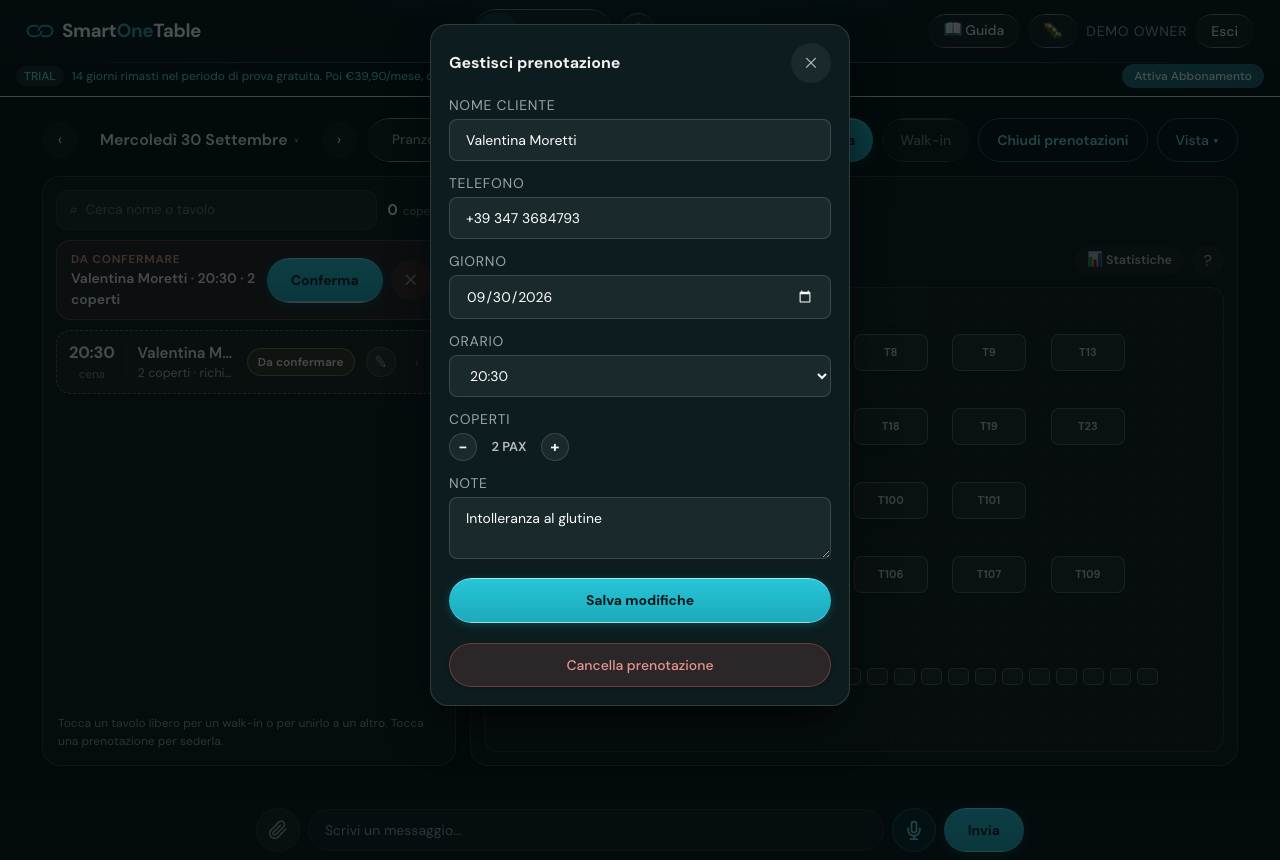Save changes with Salva modifiche

[640, 601]
